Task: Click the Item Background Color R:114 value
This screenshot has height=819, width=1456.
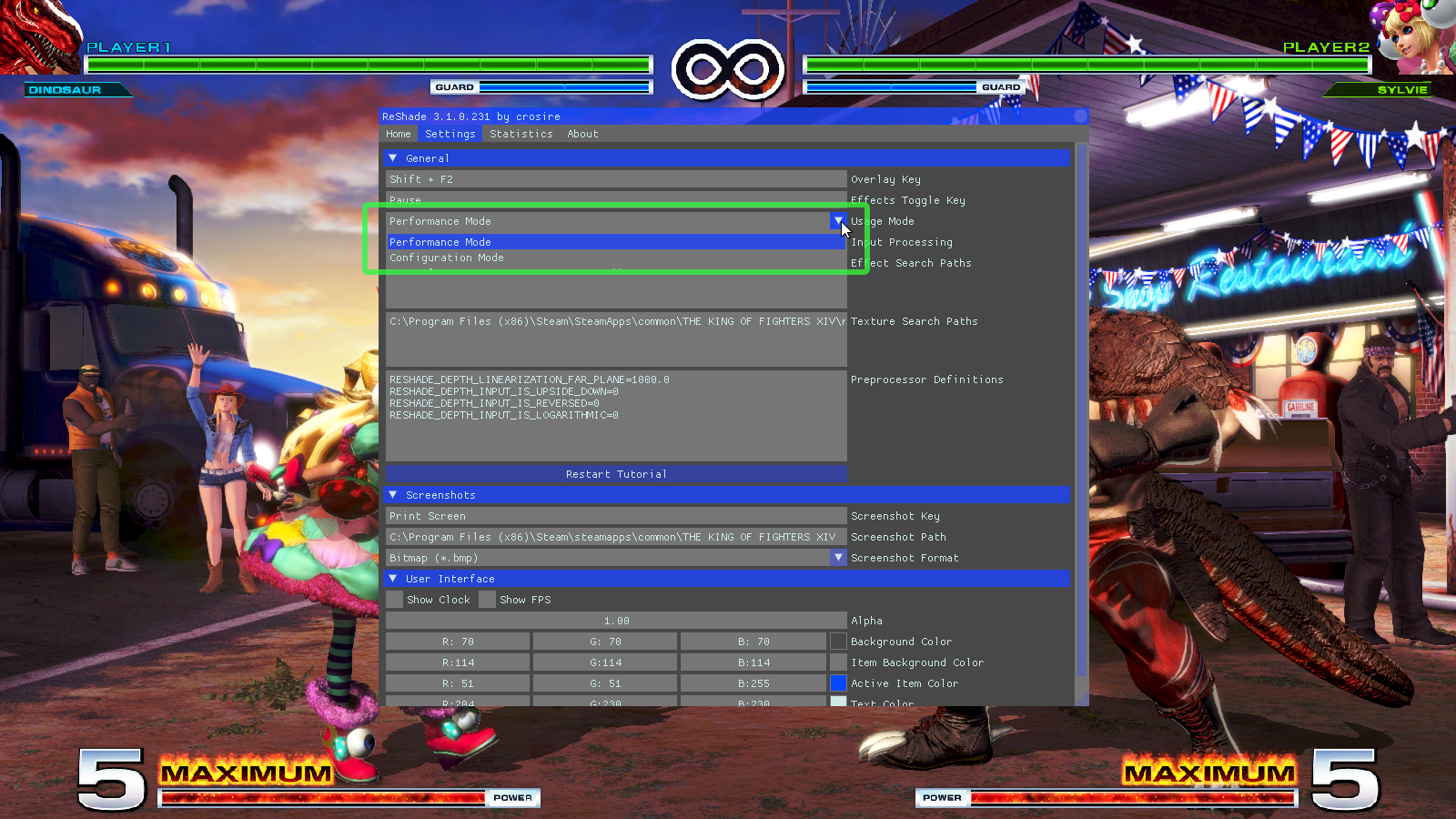Action: tap(458, 662)
